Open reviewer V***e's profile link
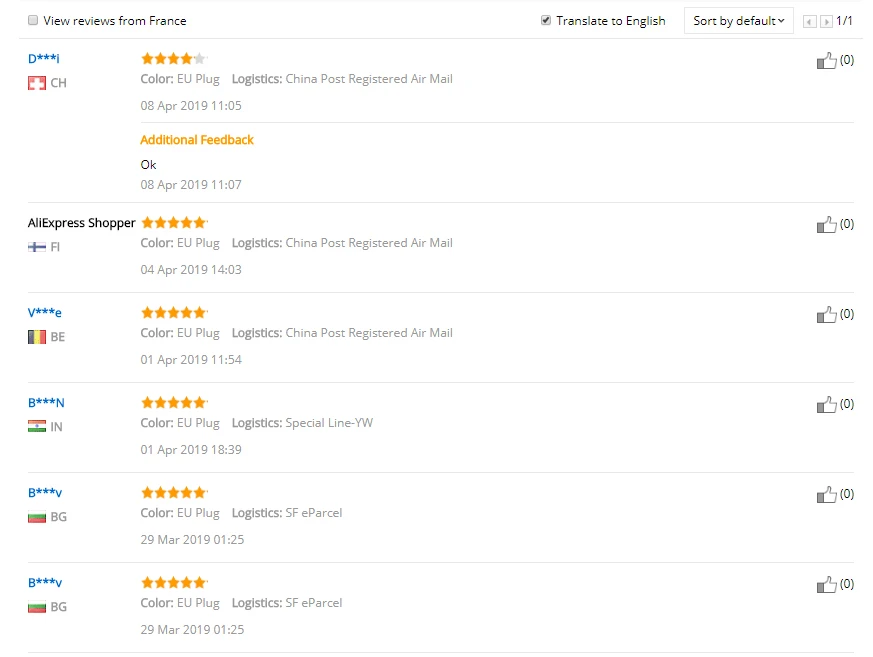 (45, 313)
